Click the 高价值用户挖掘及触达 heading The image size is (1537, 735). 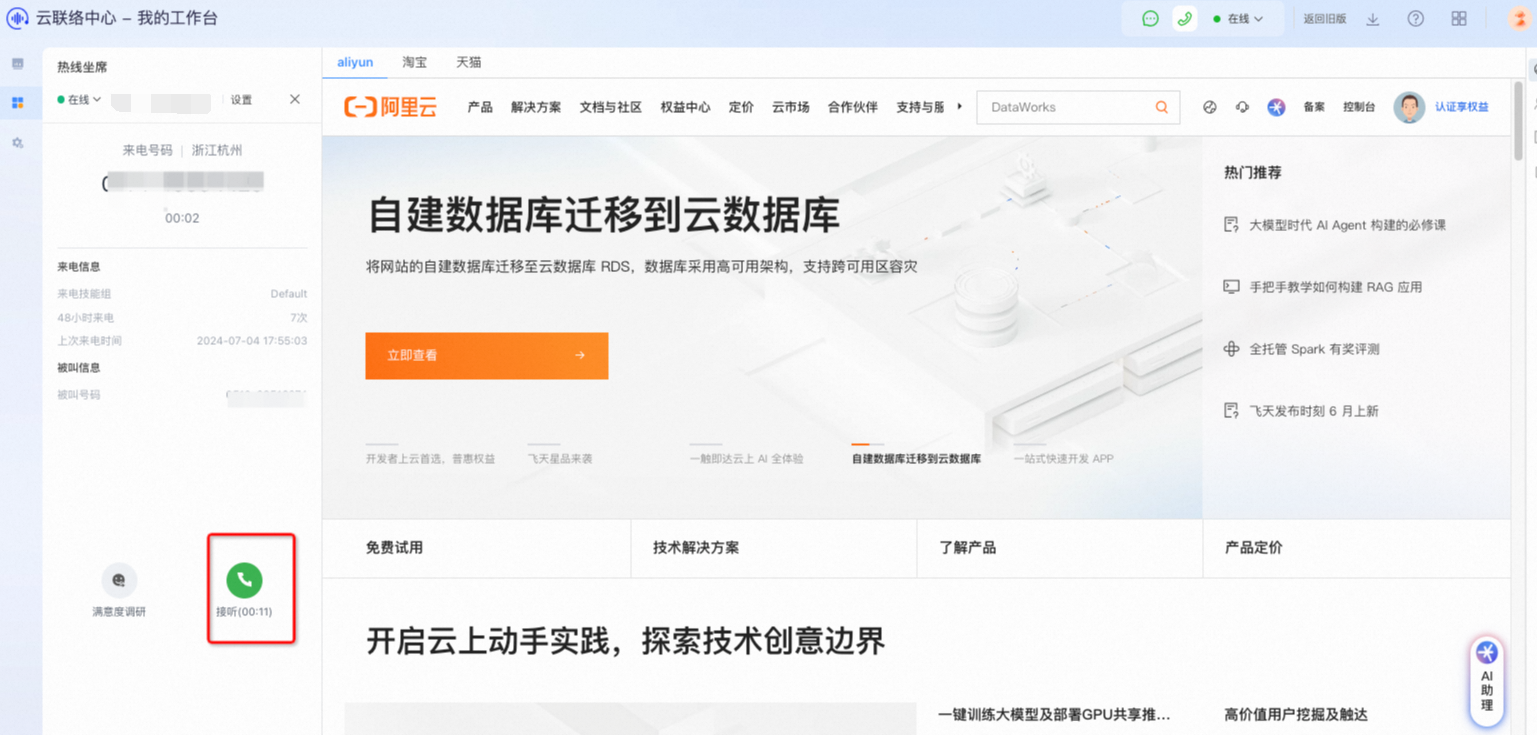click(1295, 714)
